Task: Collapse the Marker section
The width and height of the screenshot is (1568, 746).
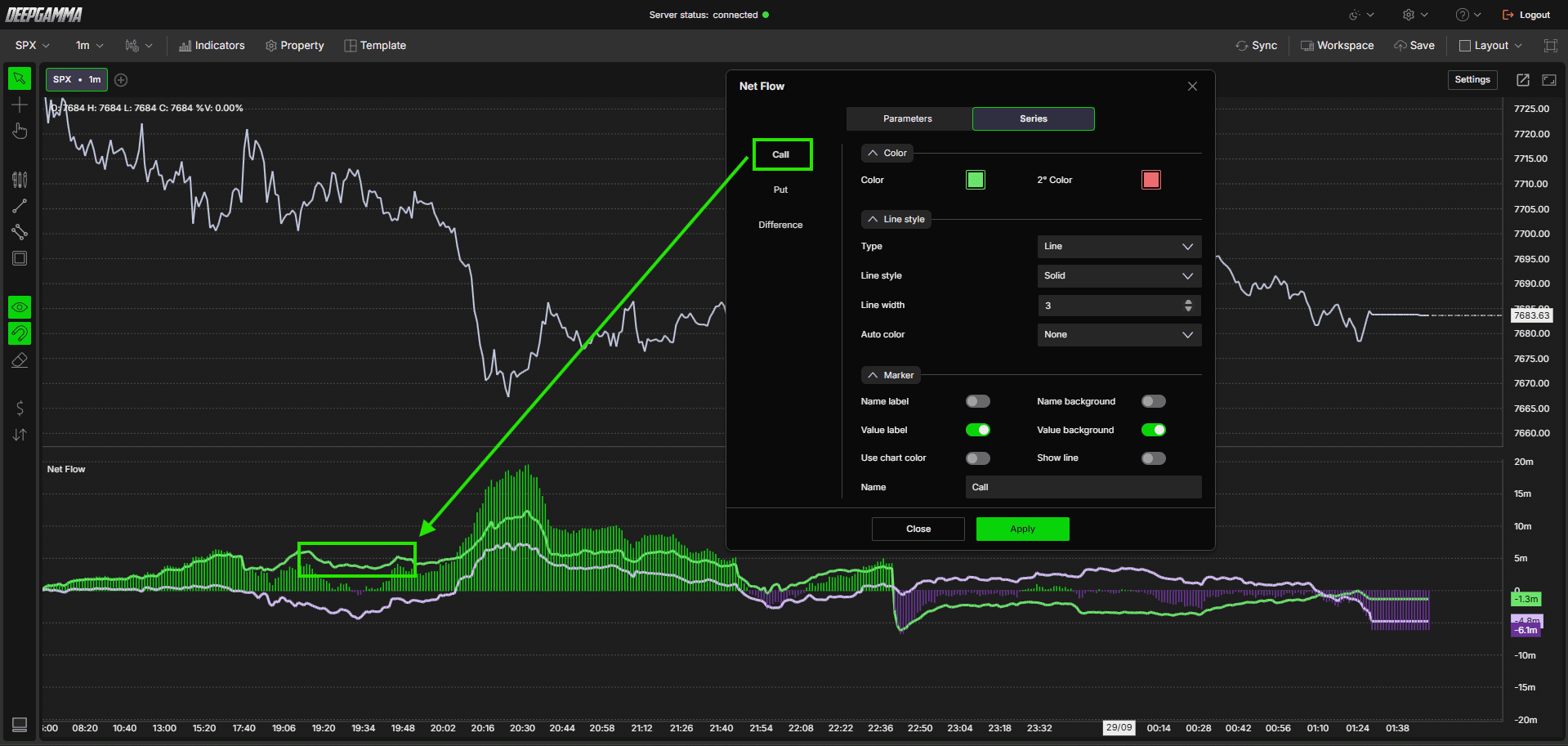Action: 891,375
